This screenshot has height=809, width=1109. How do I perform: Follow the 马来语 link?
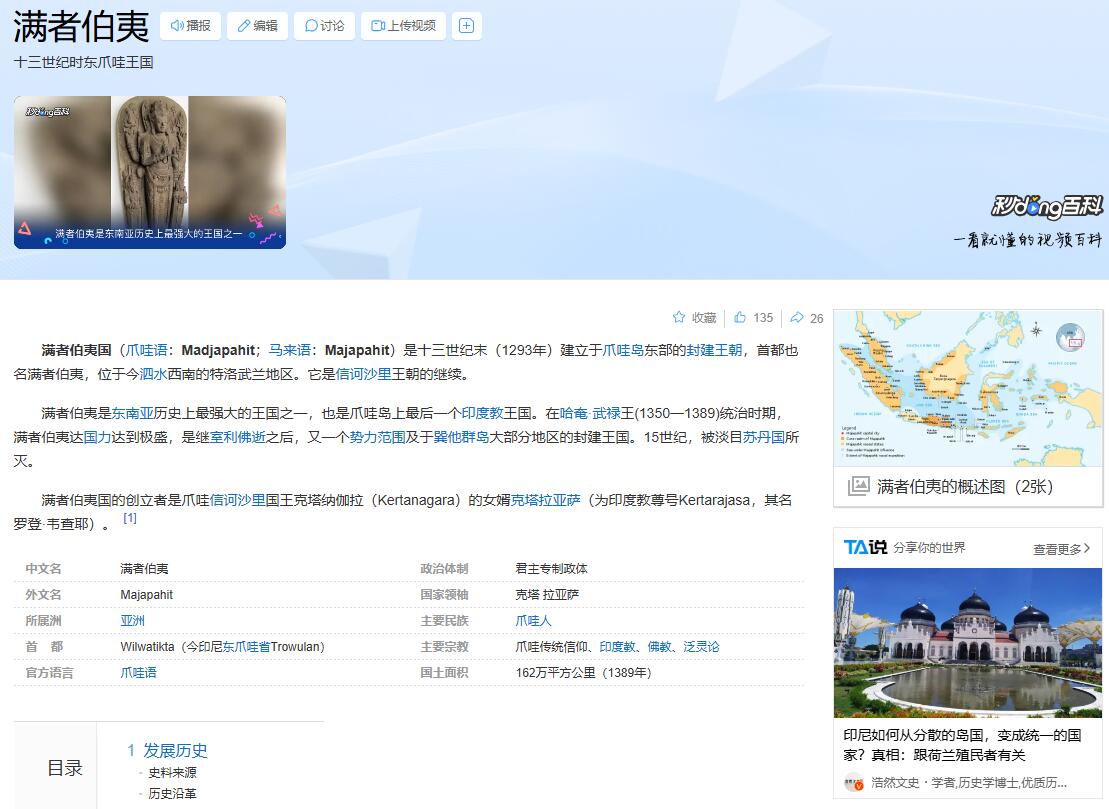[290, 350]
